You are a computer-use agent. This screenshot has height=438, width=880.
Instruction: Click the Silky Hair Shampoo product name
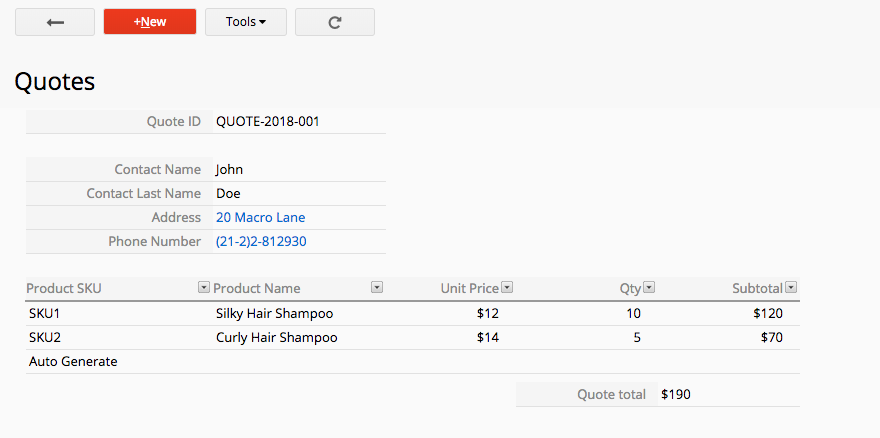tap(274, 313)
